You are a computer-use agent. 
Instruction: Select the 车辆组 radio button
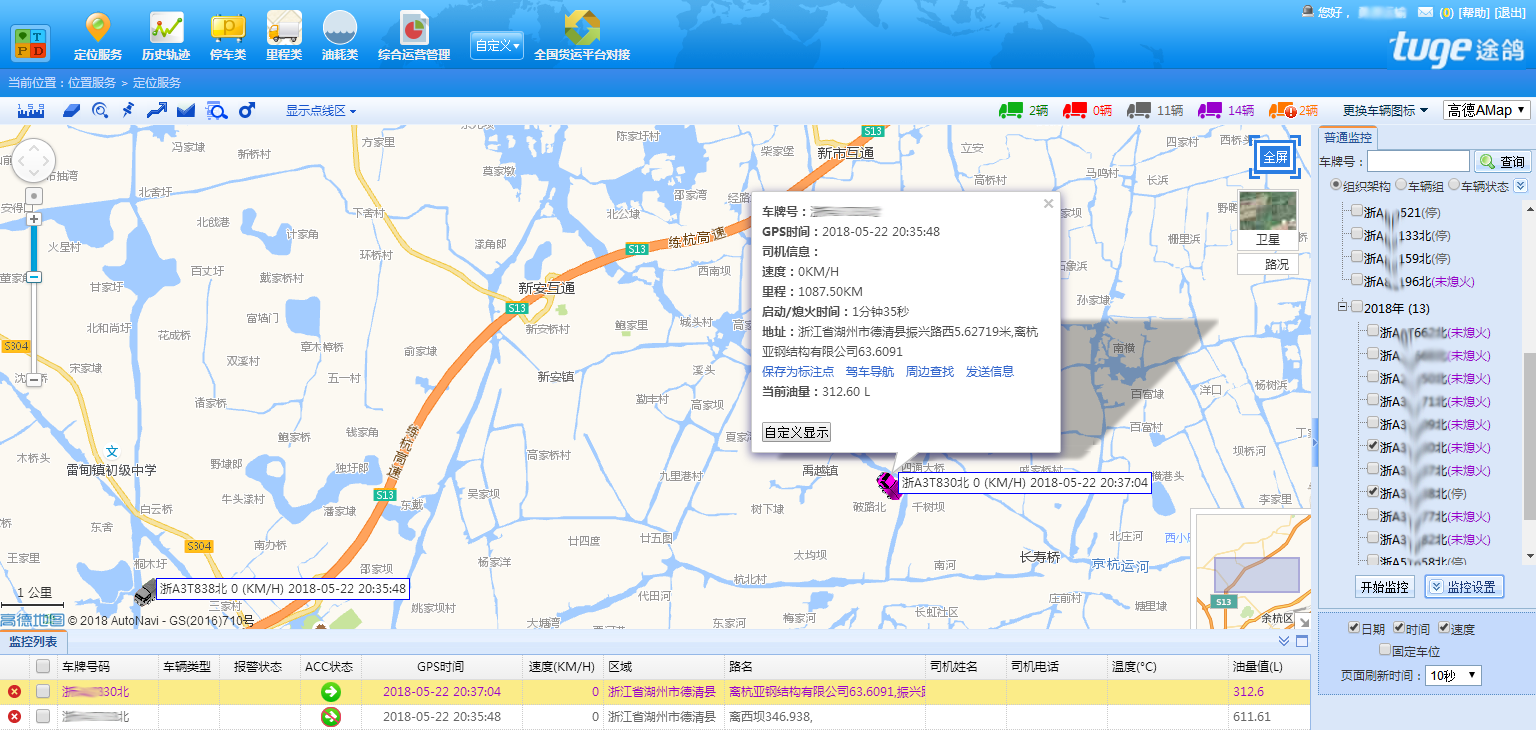[x=1401, y=185]
